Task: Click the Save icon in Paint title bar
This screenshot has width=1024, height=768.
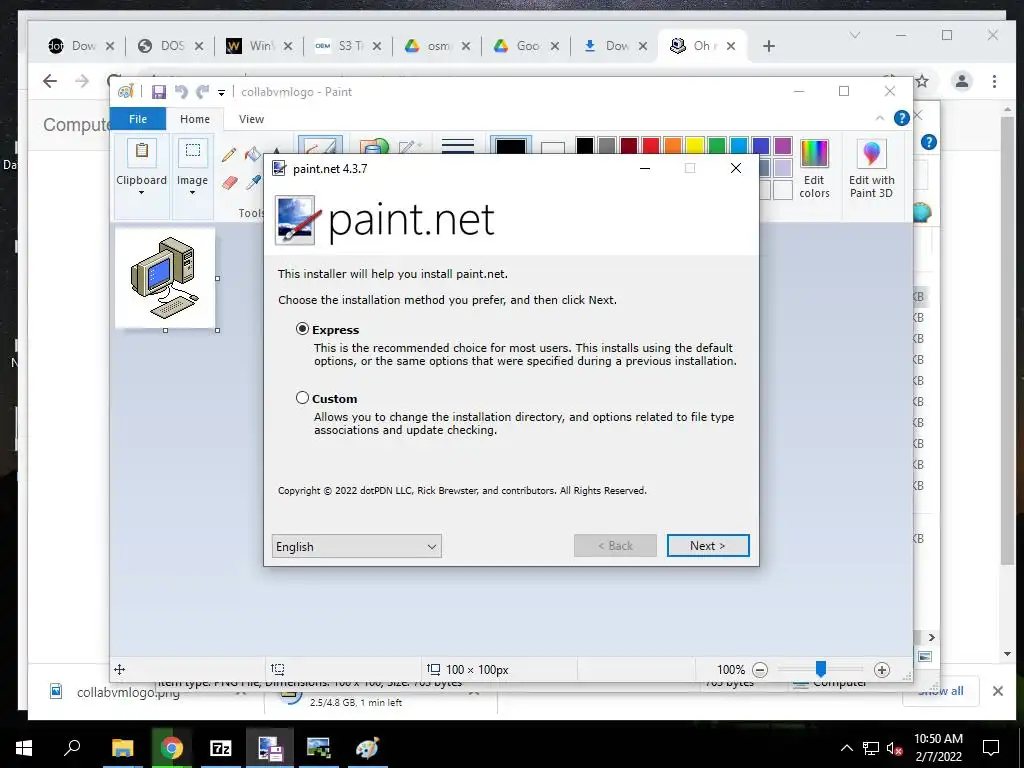Action: [159, 91]
